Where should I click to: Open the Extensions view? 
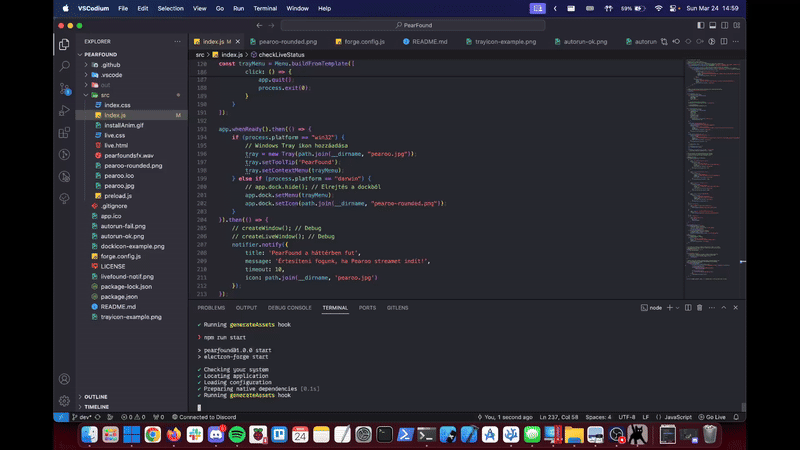point(64,133)
